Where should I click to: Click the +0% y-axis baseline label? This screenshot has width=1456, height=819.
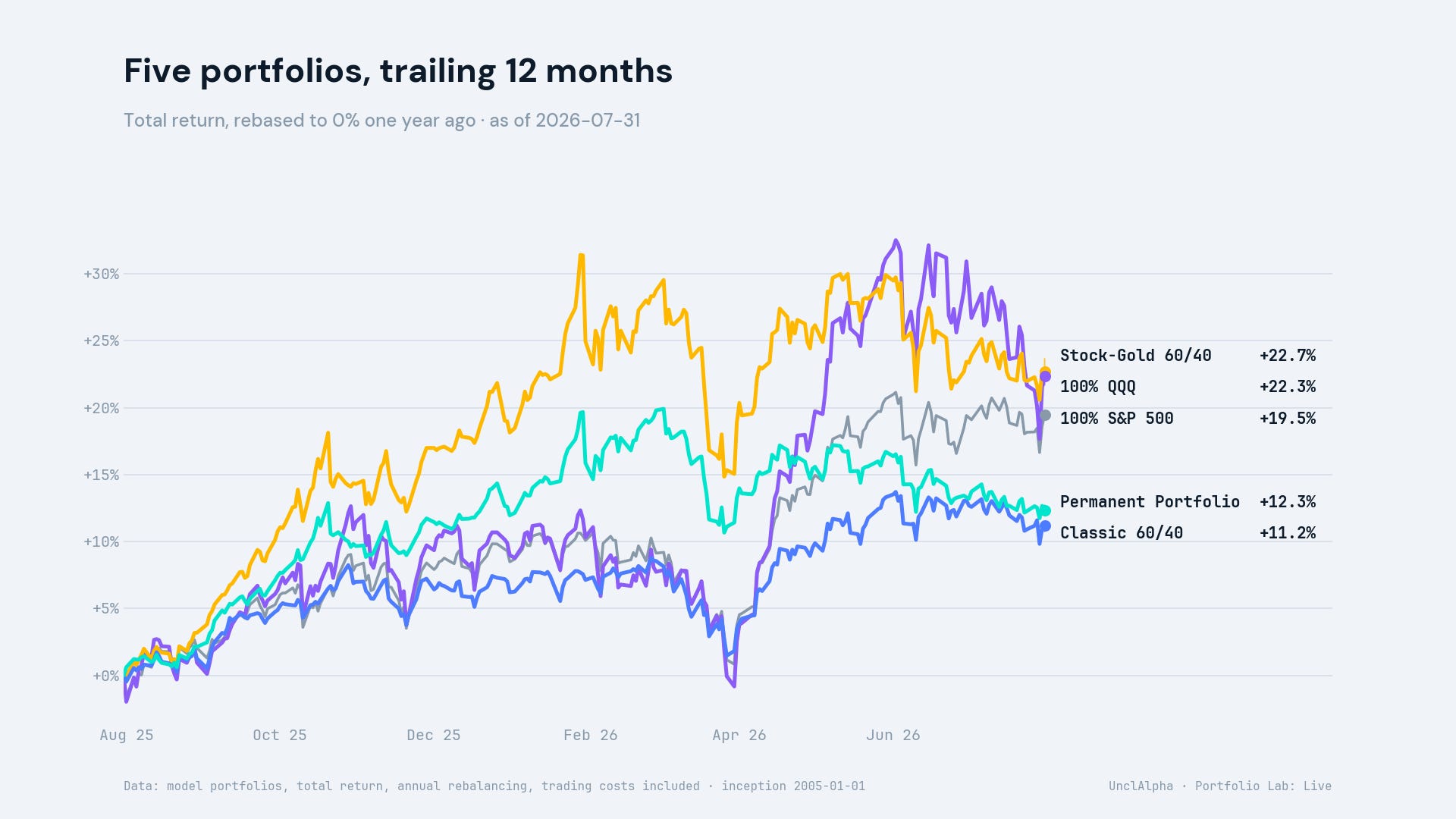(105, 676)
